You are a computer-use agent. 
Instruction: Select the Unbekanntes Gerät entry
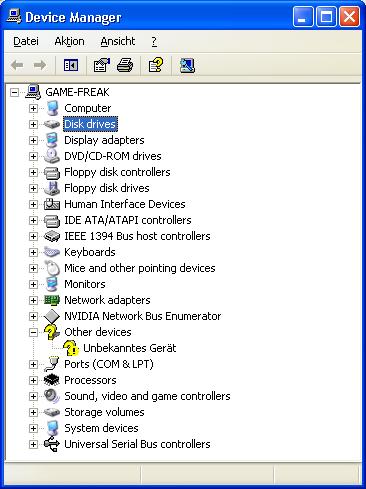pos(129,348)
